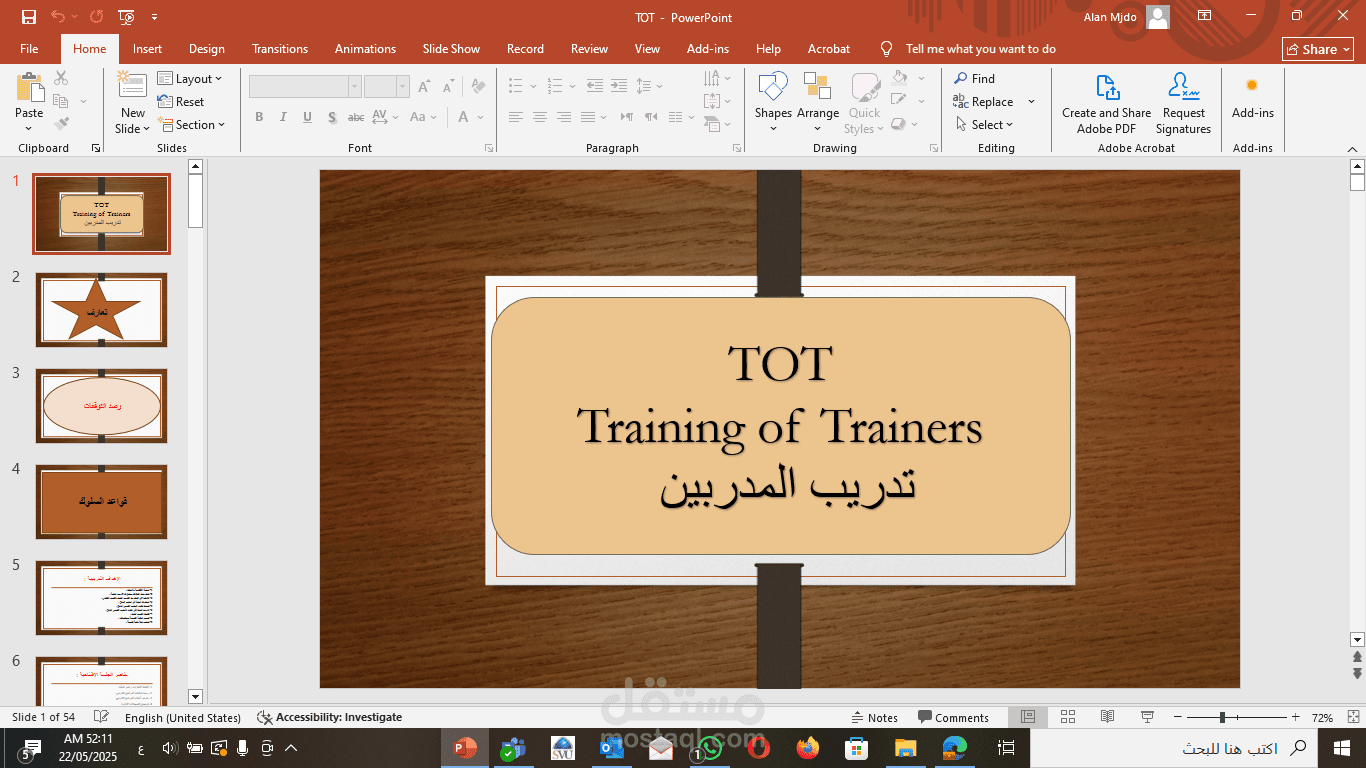Click Find in Editing group
The image size is (1366, 768).
click(x=974, y=78)
